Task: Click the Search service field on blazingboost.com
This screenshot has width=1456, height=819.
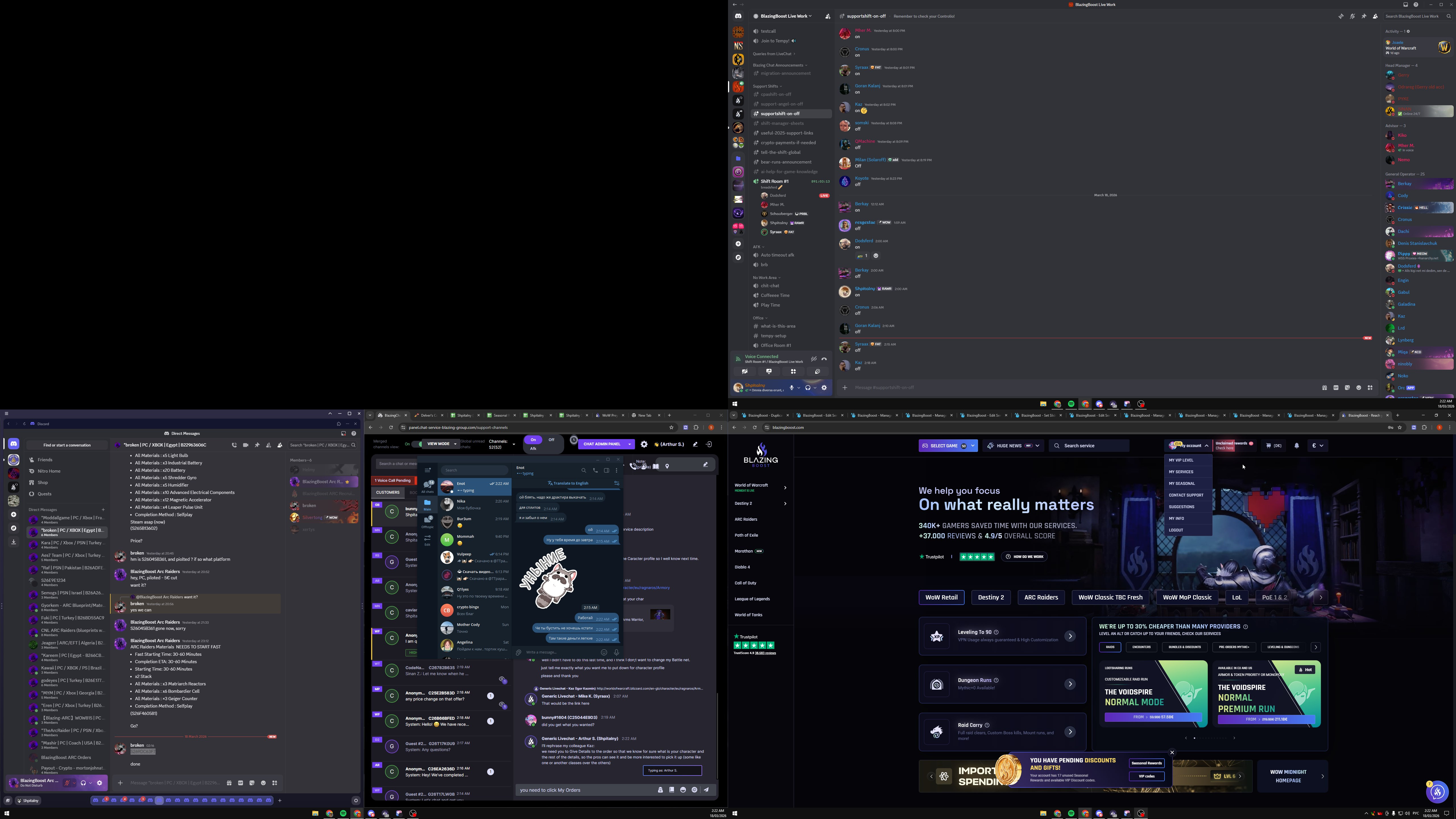Action: pos(1089,446)
